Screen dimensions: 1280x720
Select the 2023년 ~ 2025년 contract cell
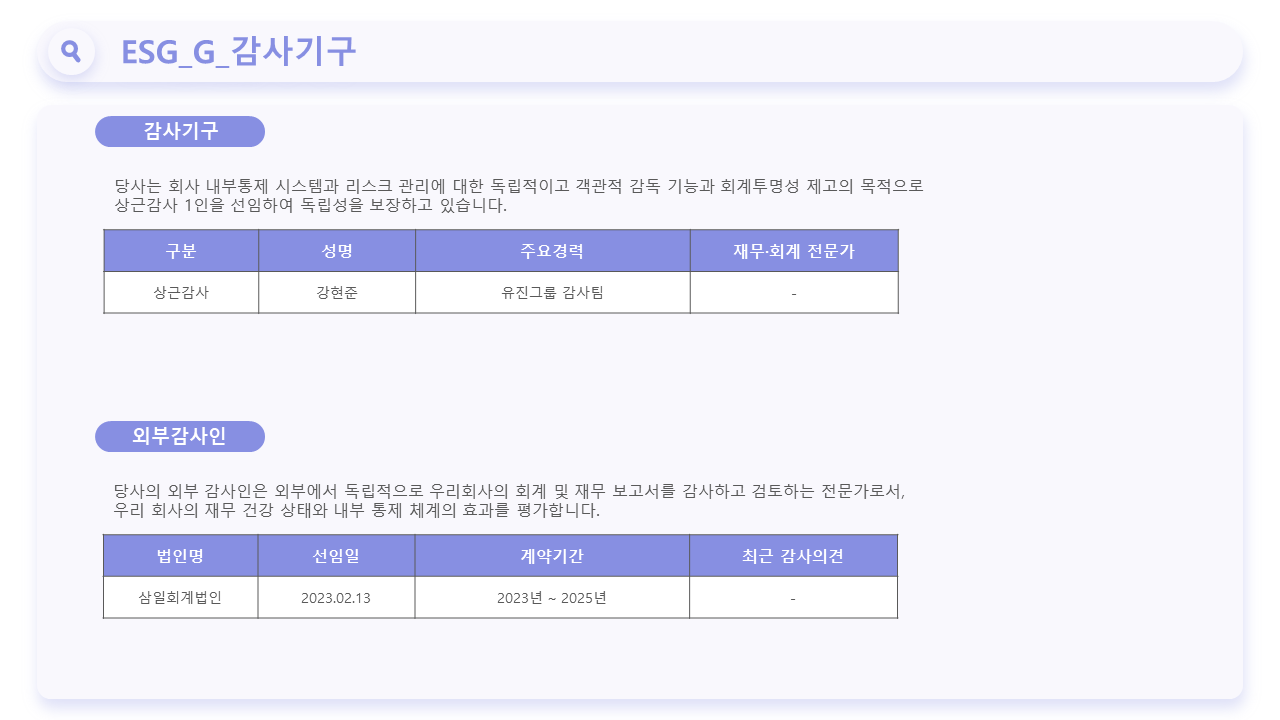(x=552, y=598)
